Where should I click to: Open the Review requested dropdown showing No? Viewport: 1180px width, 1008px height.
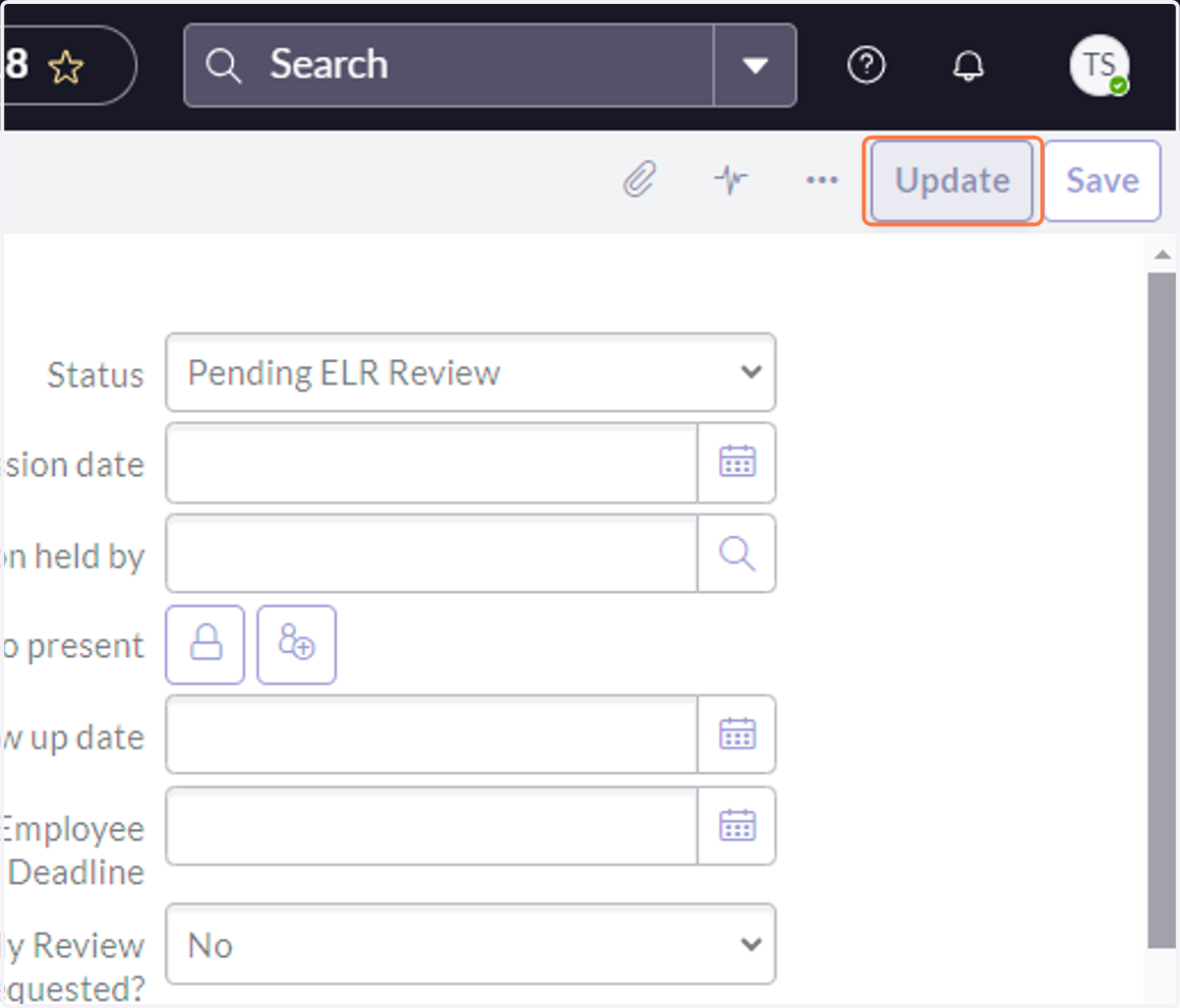pos(471,944)
